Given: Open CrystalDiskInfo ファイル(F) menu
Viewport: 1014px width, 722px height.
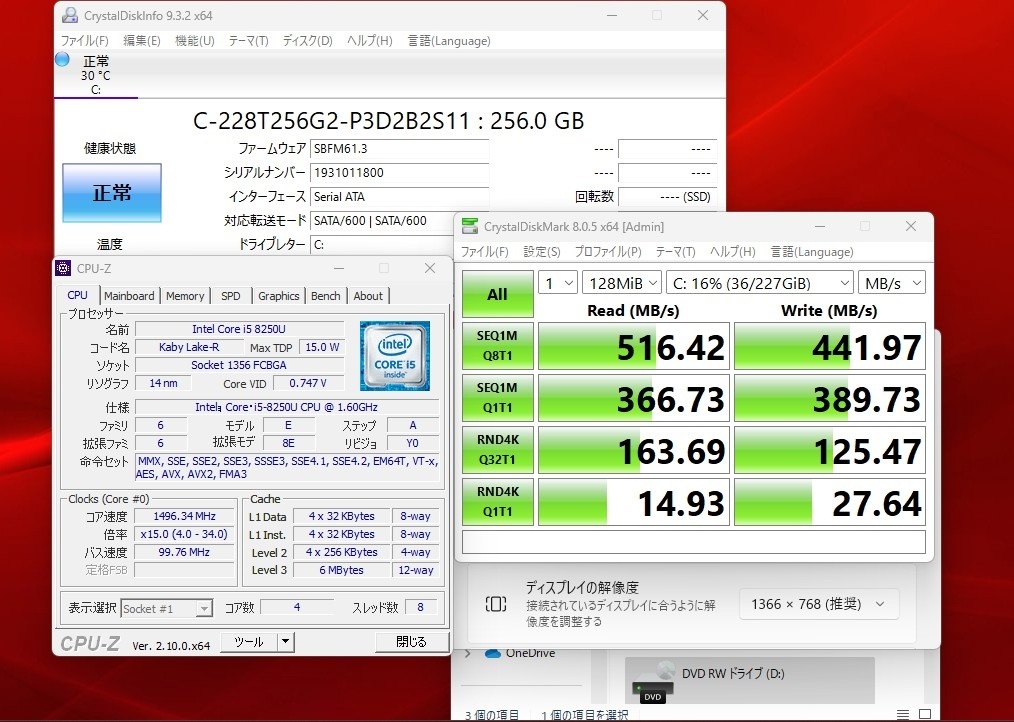Looking at the screenshot, I should [84, 41].
